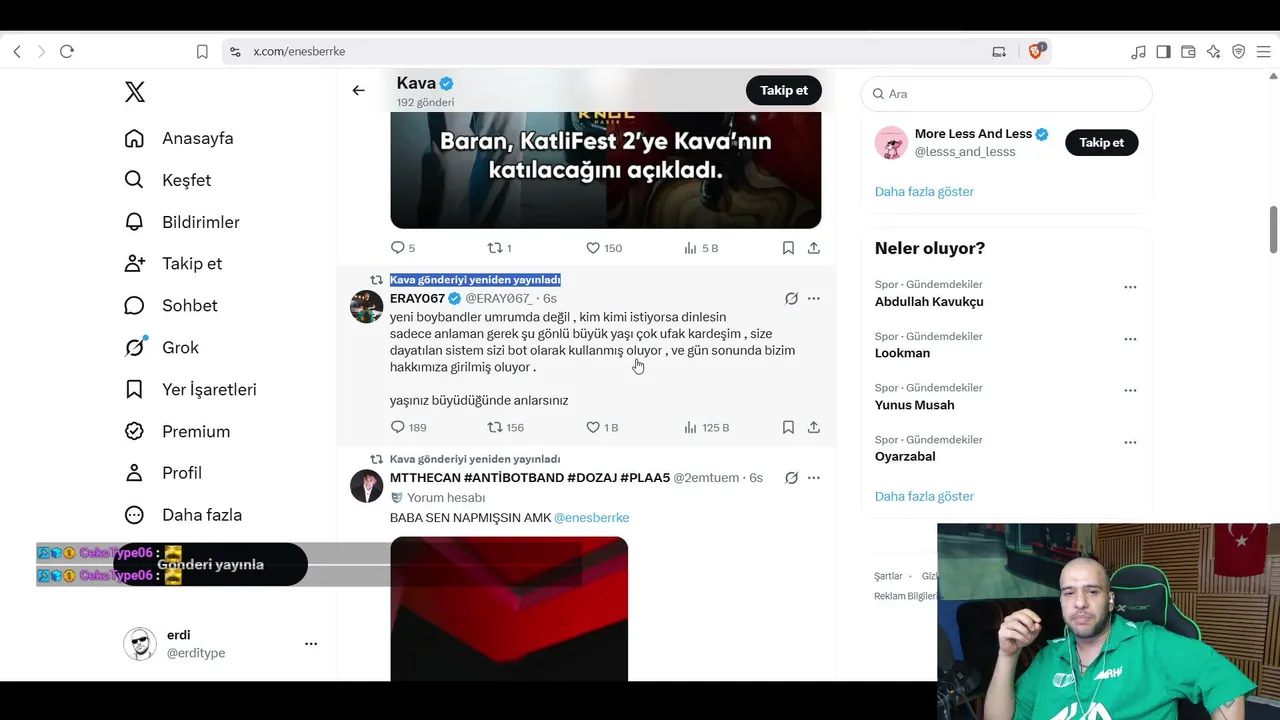
Task: Bookmark this page from the address bar
Action: (x=202, y=51)
